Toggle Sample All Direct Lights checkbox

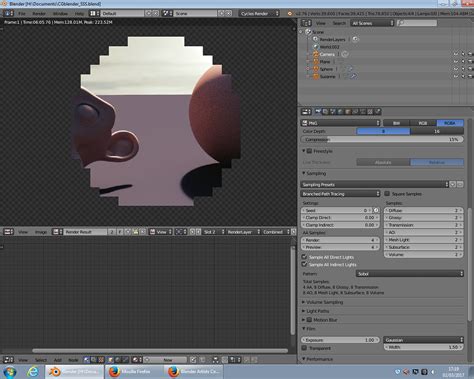click(x=304, y=257)
